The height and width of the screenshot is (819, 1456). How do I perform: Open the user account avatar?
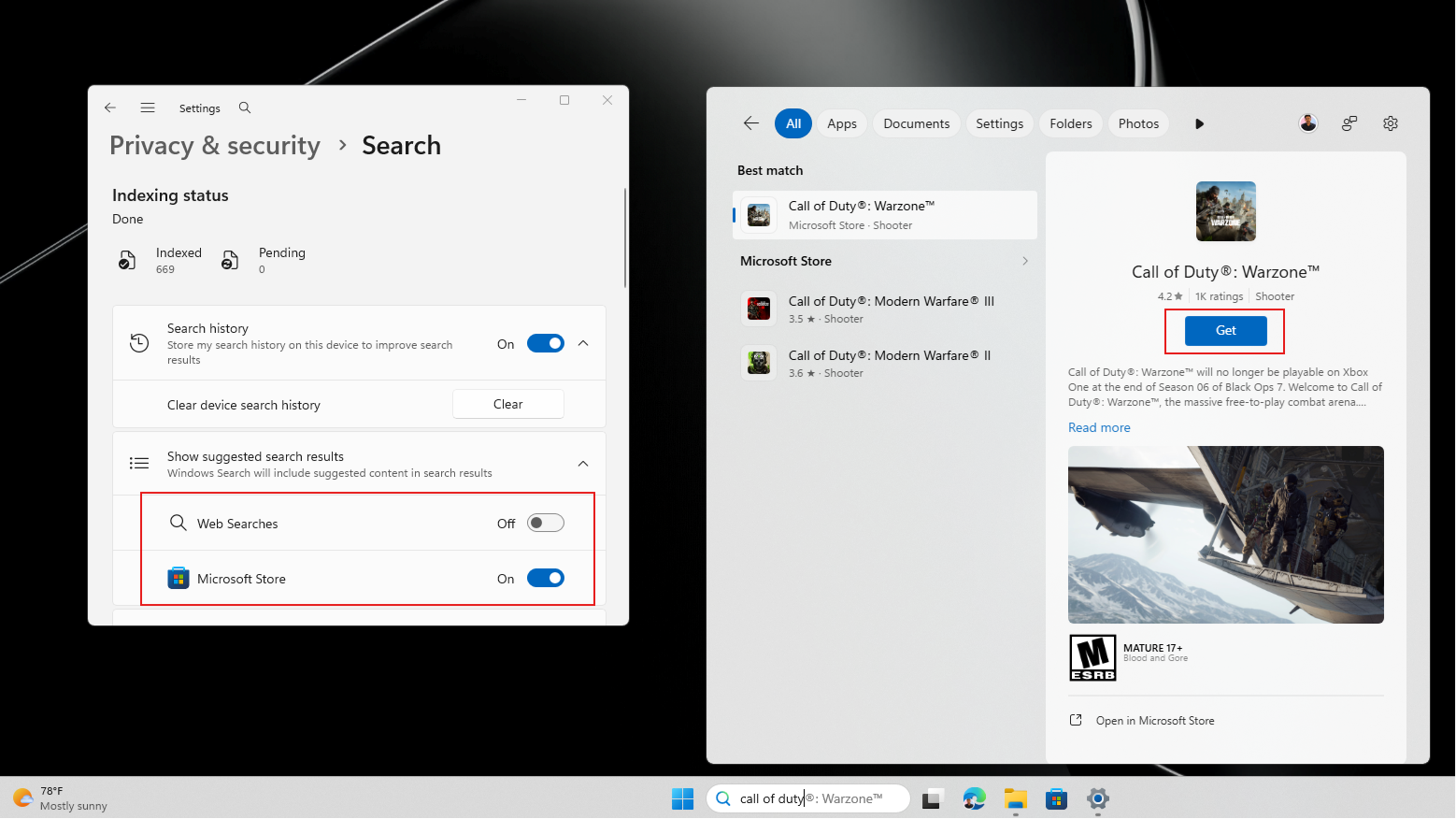click(x=1308, y=123)
